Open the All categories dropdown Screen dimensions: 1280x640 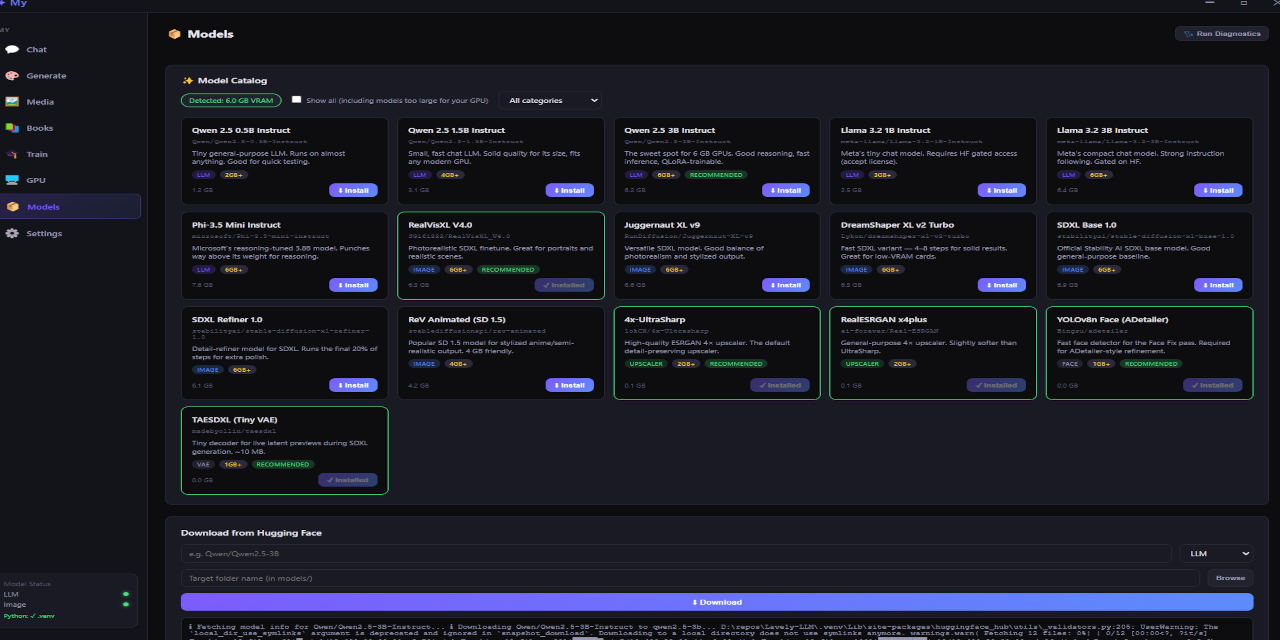click(x=552, y=100)
